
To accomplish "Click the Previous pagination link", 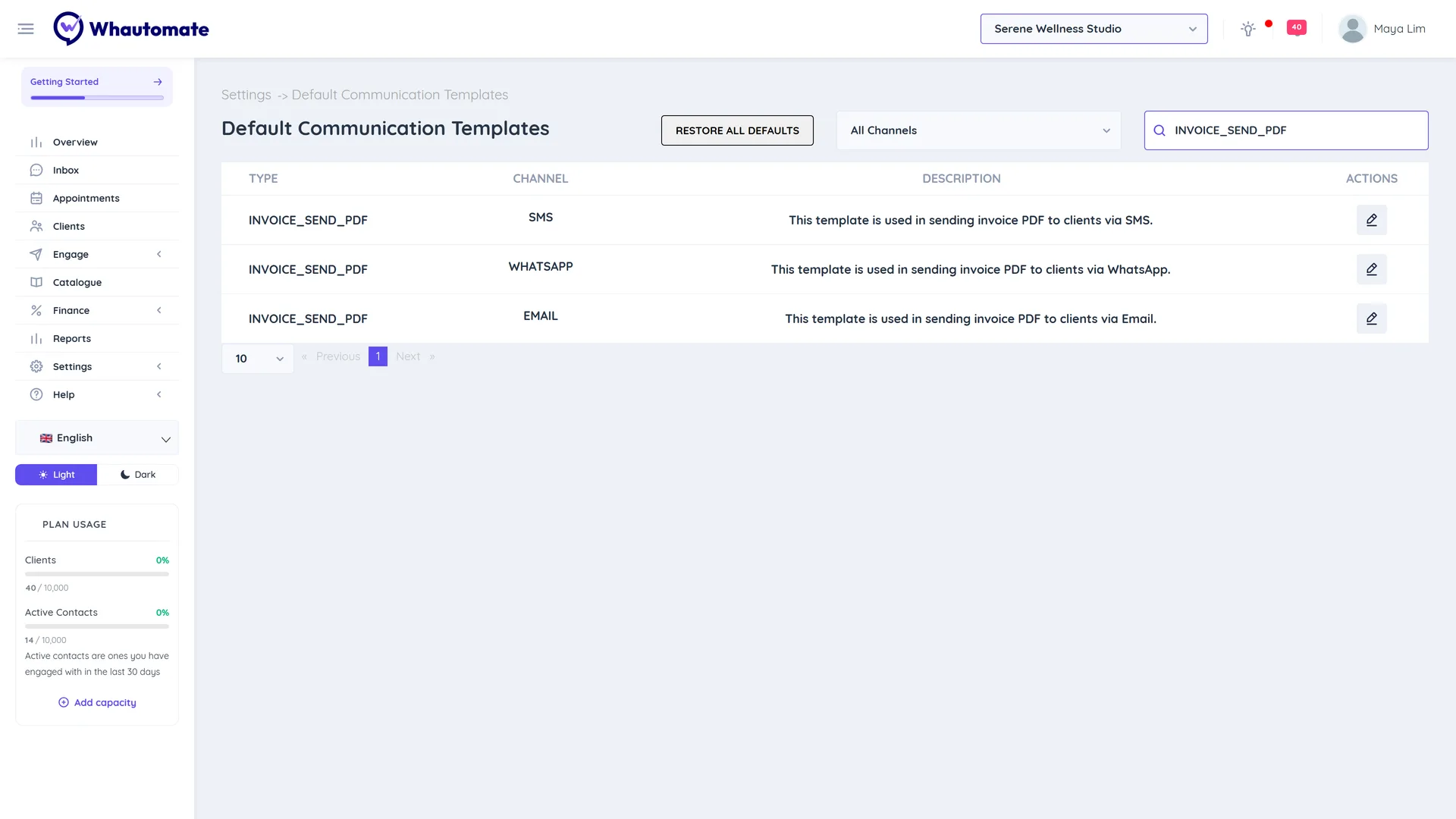I will click(338, 356).
